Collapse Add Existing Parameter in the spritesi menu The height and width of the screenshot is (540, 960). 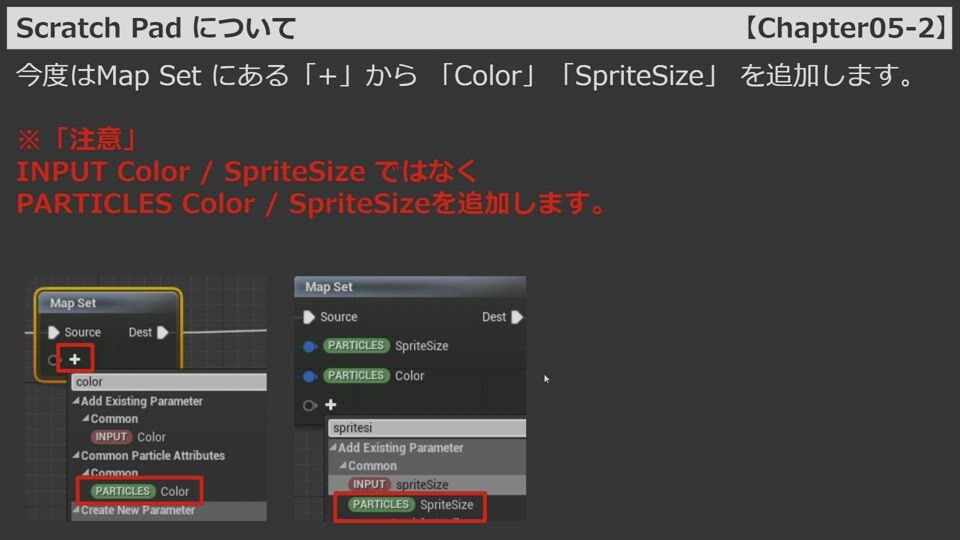[x=333, y=448]
